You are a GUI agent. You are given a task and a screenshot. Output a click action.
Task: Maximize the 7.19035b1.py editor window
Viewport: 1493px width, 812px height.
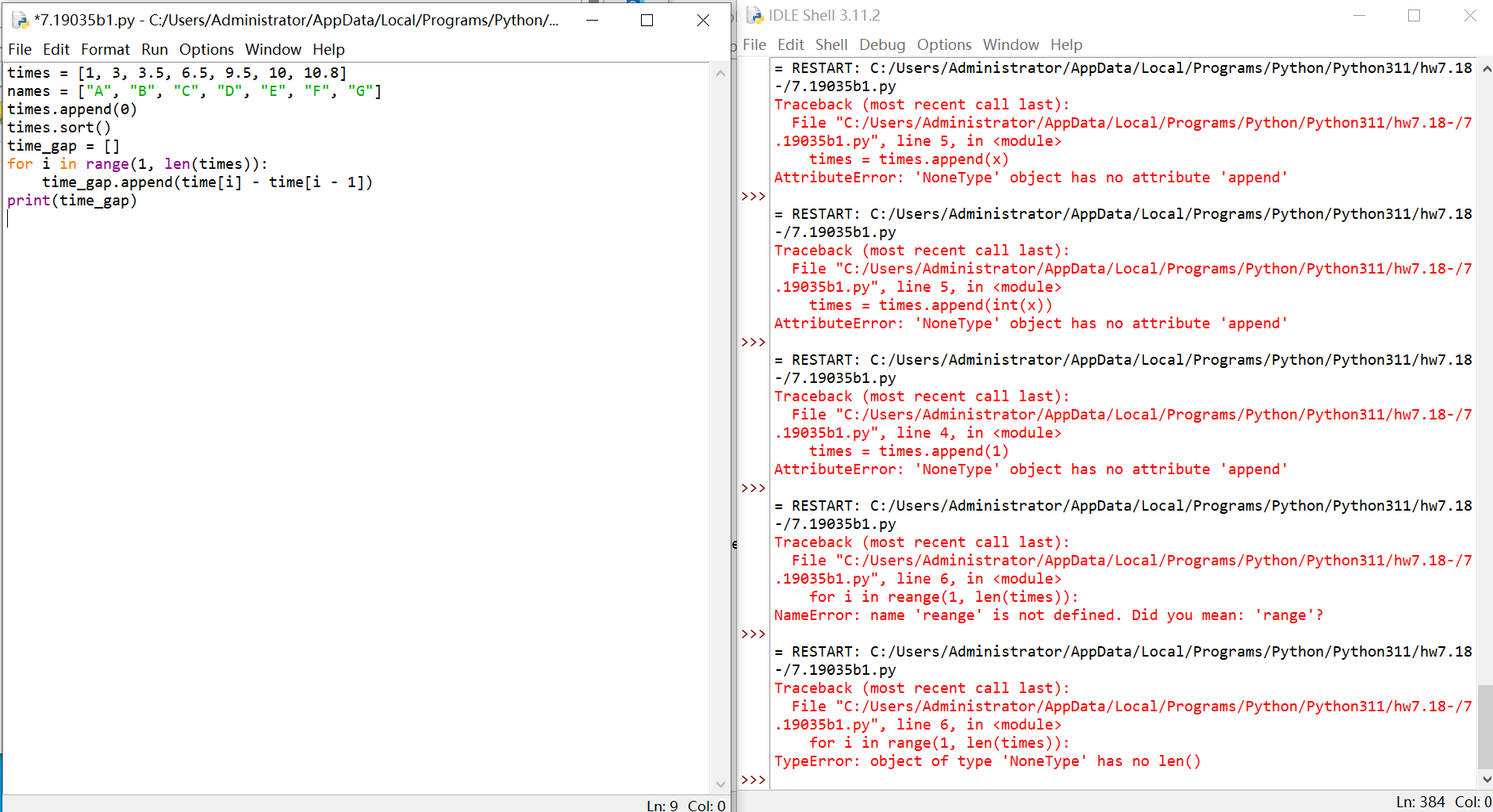[647, 20]
